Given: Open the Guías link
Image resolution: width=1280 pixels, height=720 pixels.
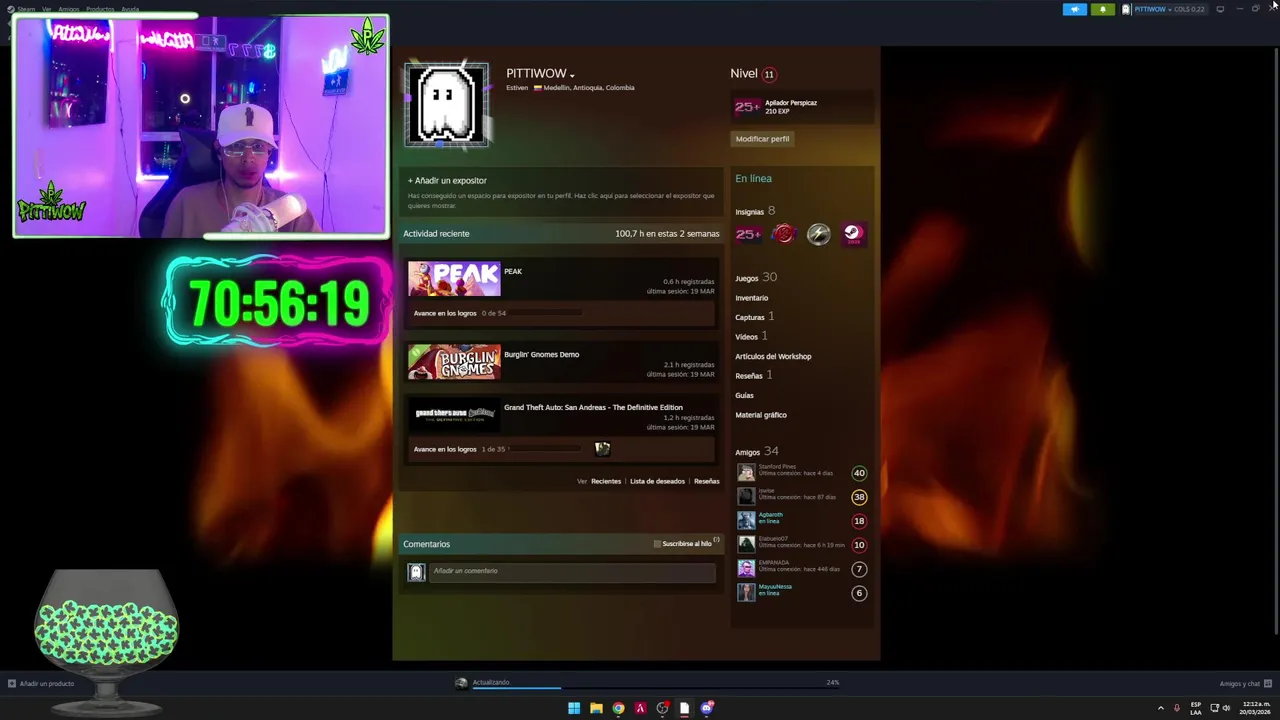Looking at the screenshot, I should click(744, 396).
